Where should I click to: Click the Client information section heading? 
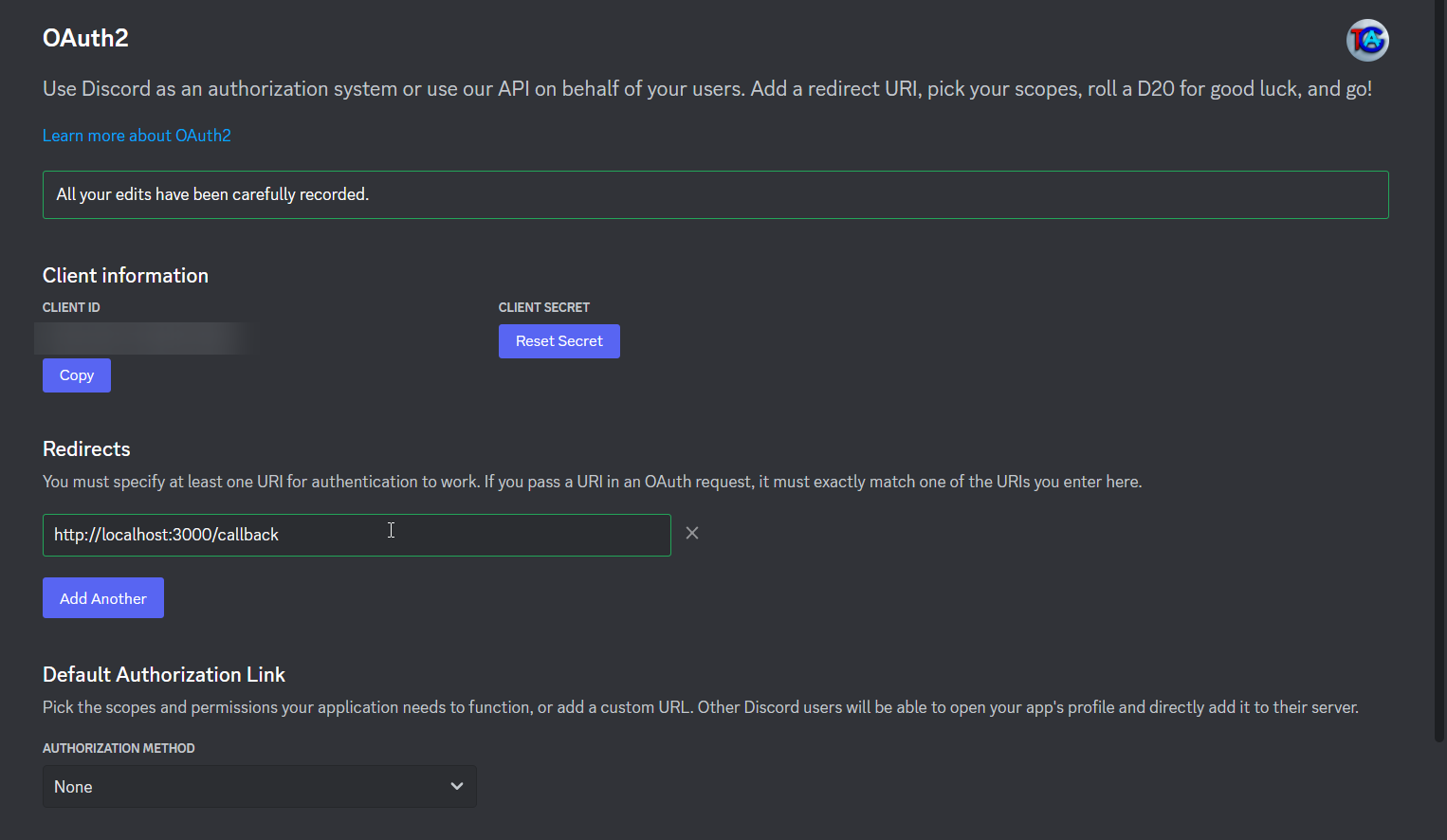tap(125, 276)
